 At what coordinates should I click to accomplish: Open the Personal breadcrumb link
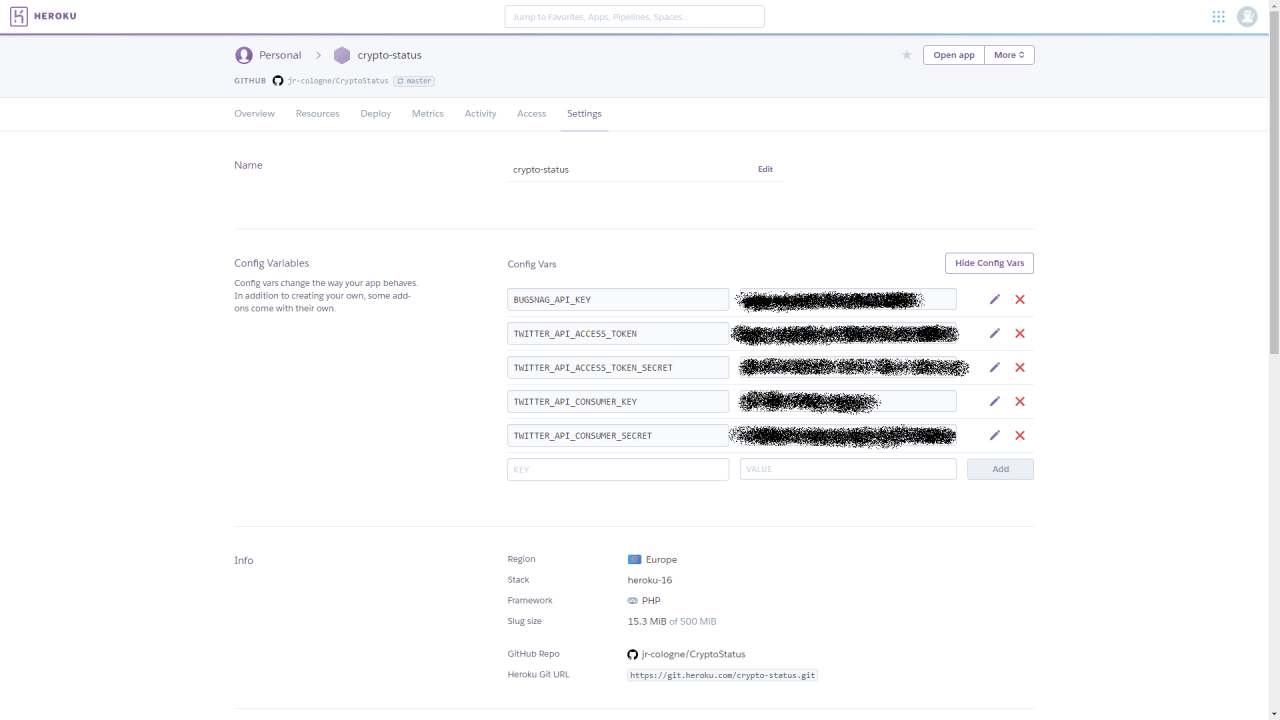(x=280, y=55)
